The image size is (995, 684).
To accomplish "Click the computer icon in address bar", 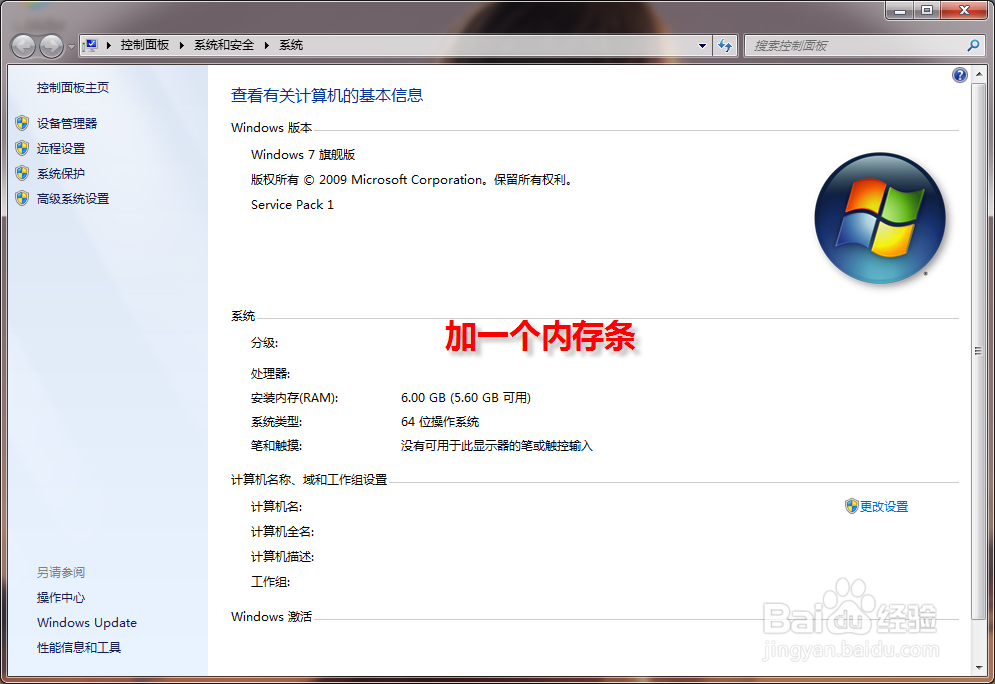I will (91, 45).
